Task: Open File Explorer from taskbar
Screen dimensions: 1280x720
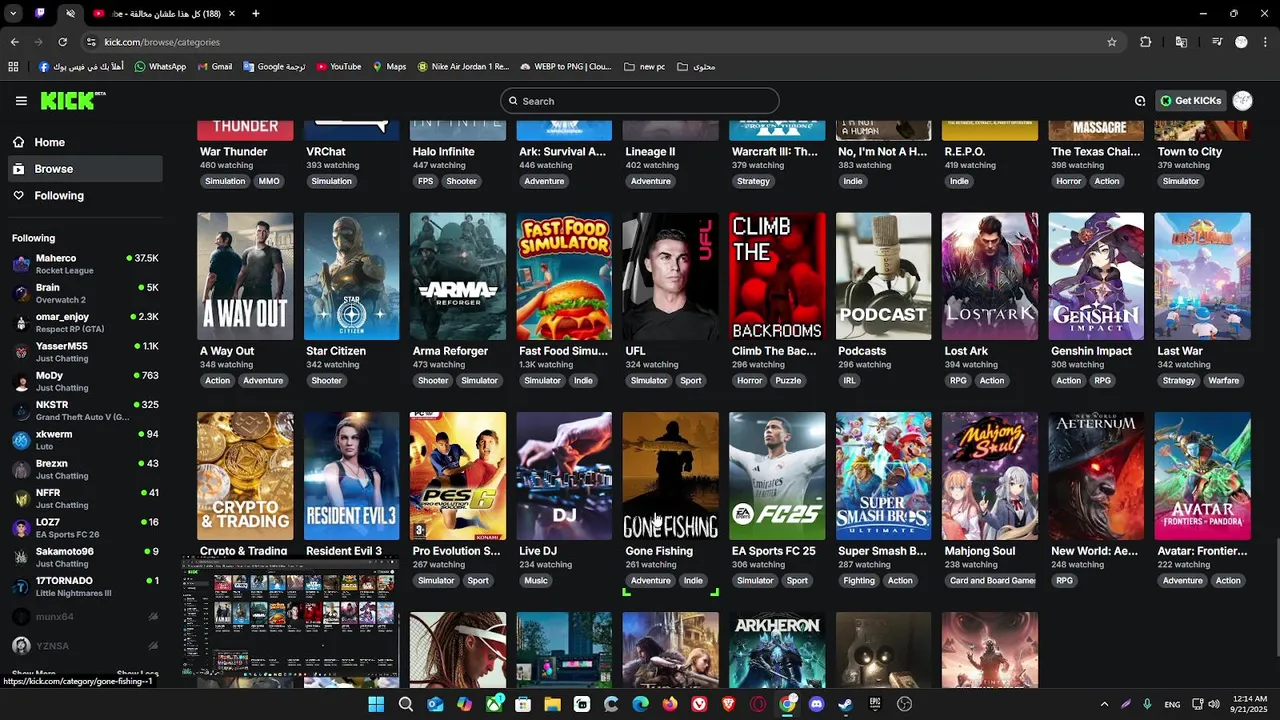Action: point(552,704)
